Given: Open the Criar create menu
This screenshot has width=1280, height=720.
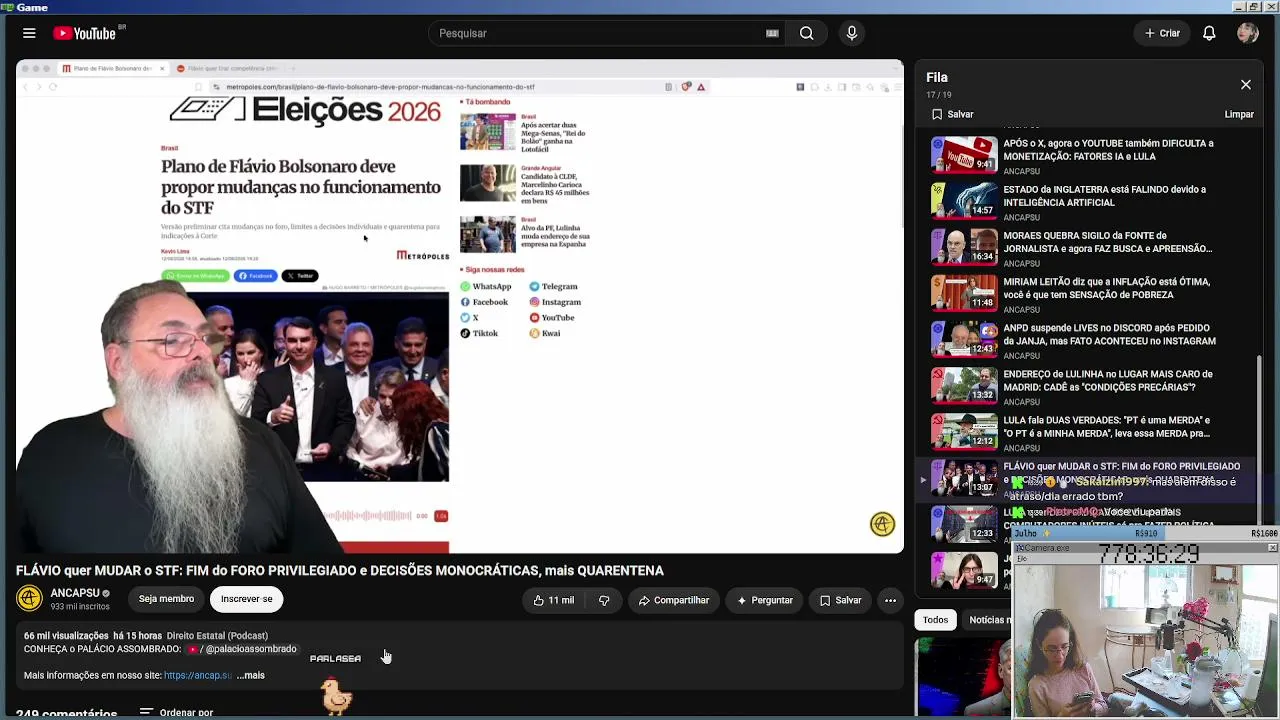Looking at the screenshot, I should (1162, 33).
